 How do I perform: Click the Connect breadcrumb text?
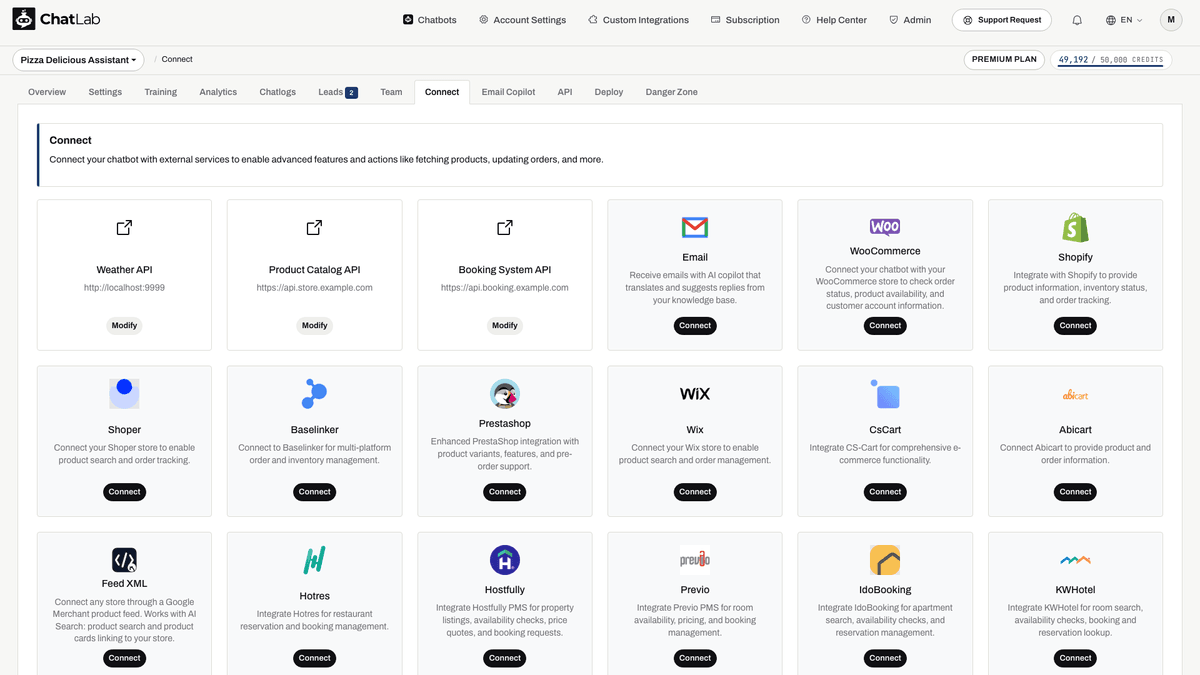[x=177, y=60]
